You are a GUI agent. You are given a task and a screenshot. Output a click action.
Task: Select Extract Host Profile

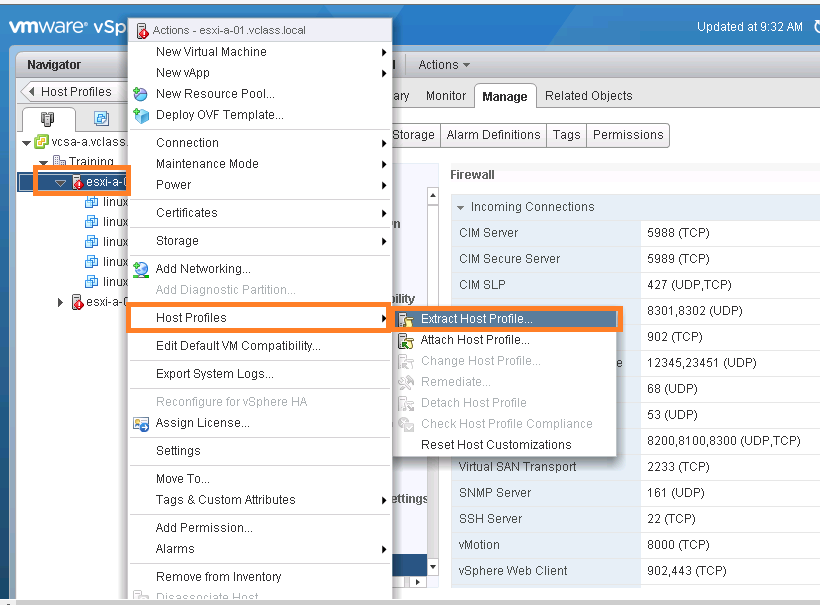coord(505,319)
